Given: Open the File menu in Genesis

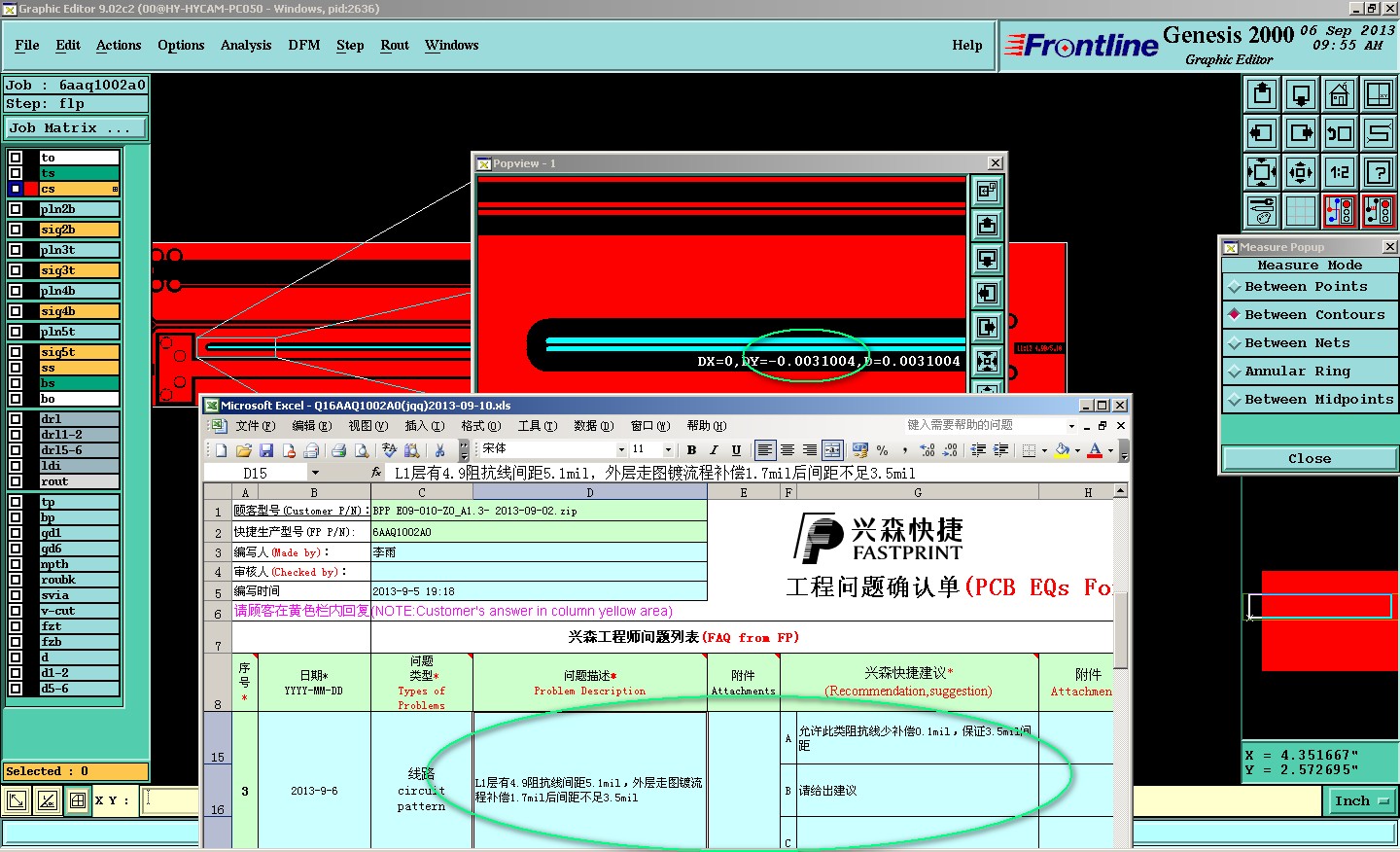Looking at the screenshot, I should (27, 45).
